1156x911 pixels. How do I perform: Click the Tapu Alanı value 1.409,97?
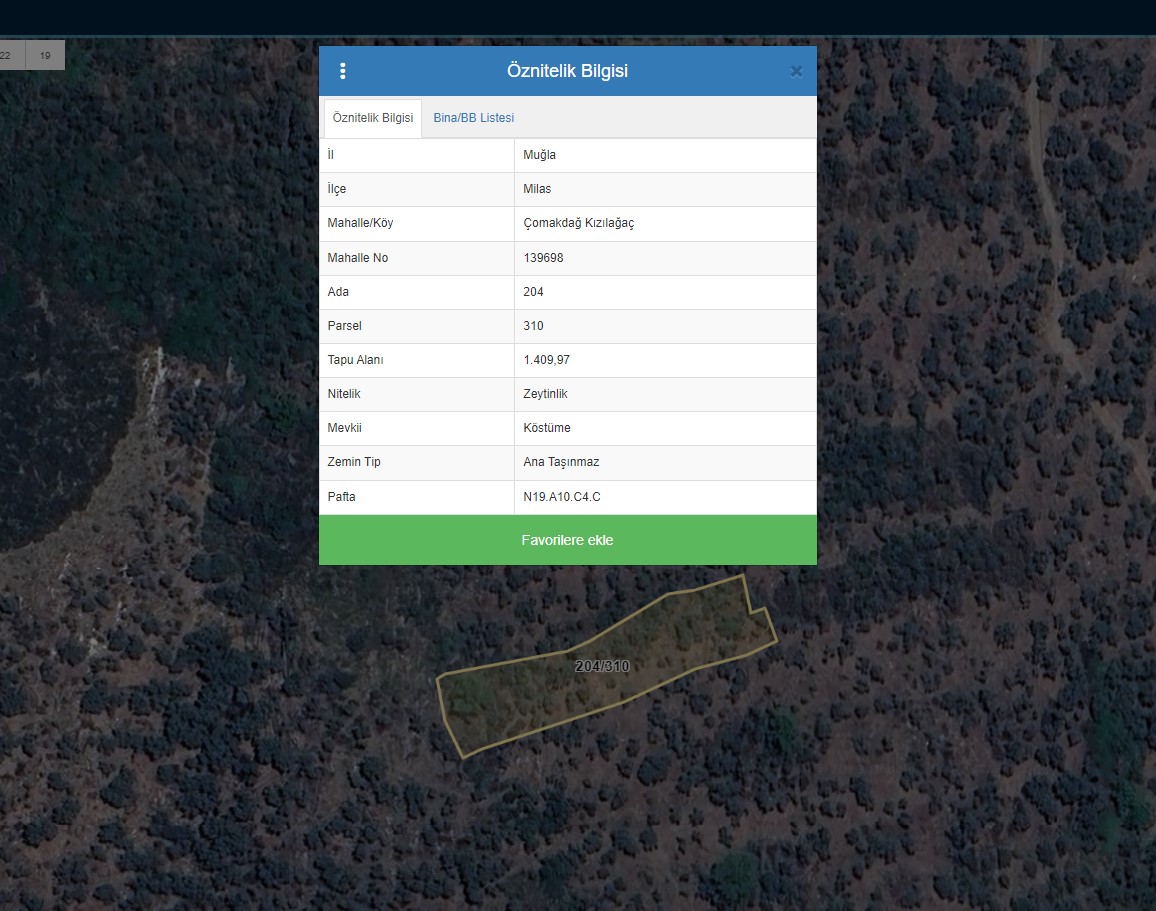tap(547, 360)
